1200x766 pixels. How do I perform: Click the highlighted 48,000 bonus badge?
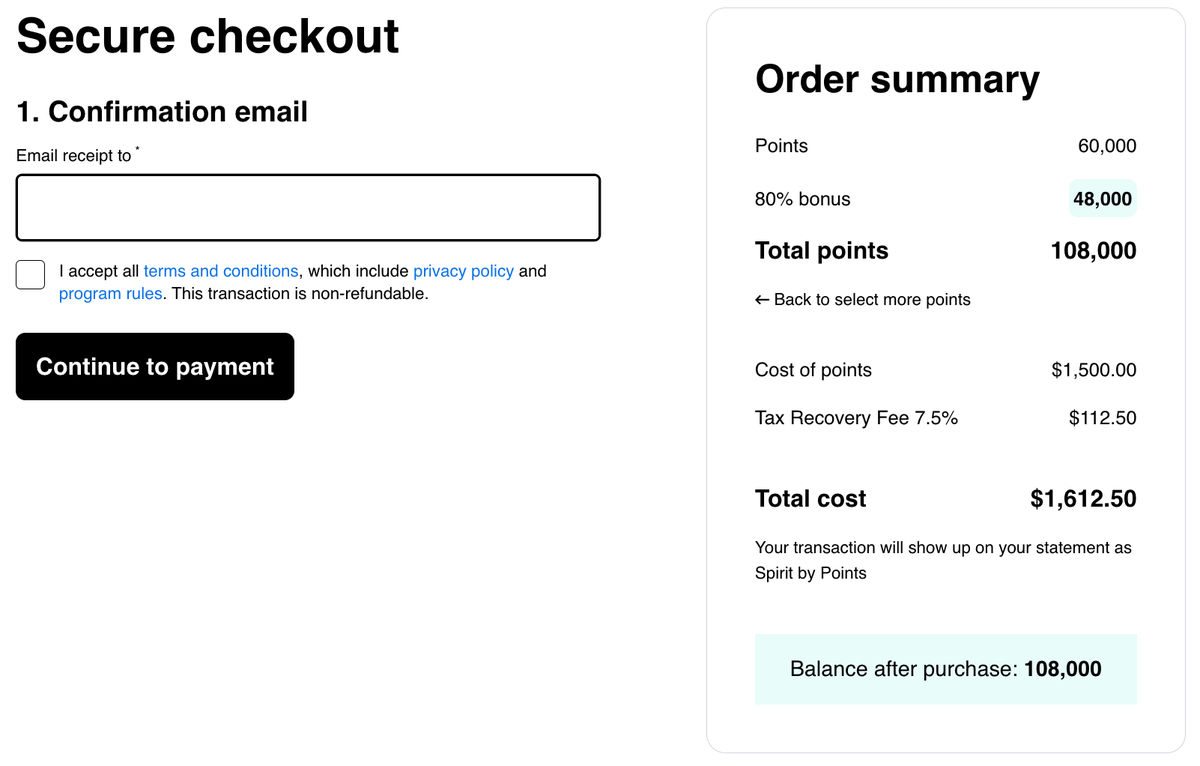point(1102,198)
